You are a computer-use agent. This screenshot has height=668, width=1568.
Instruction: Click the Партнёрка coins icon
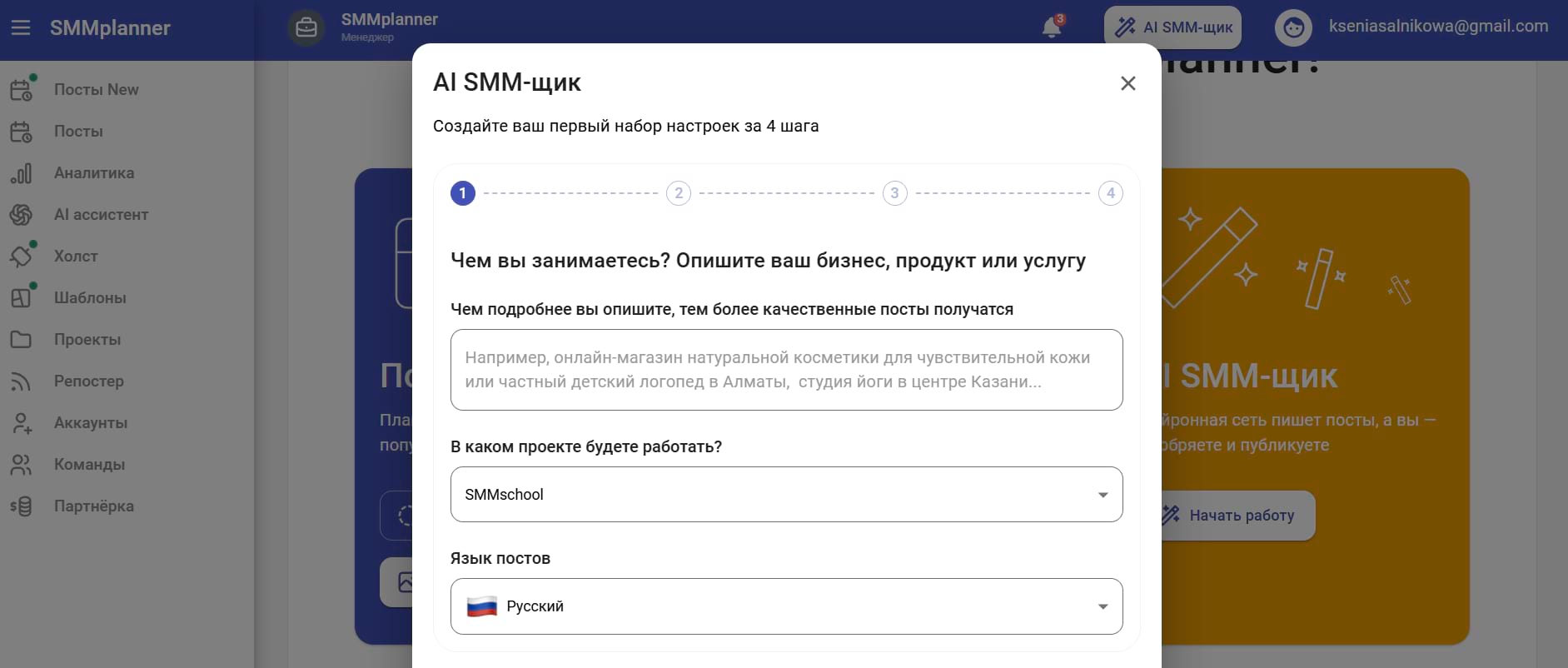[x=22, y=506]
